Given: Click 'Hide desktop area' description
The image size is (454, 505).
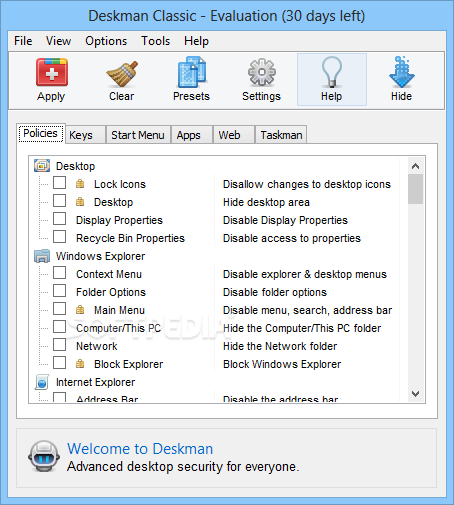Looking at the screenshot, I should coord(266,202).
